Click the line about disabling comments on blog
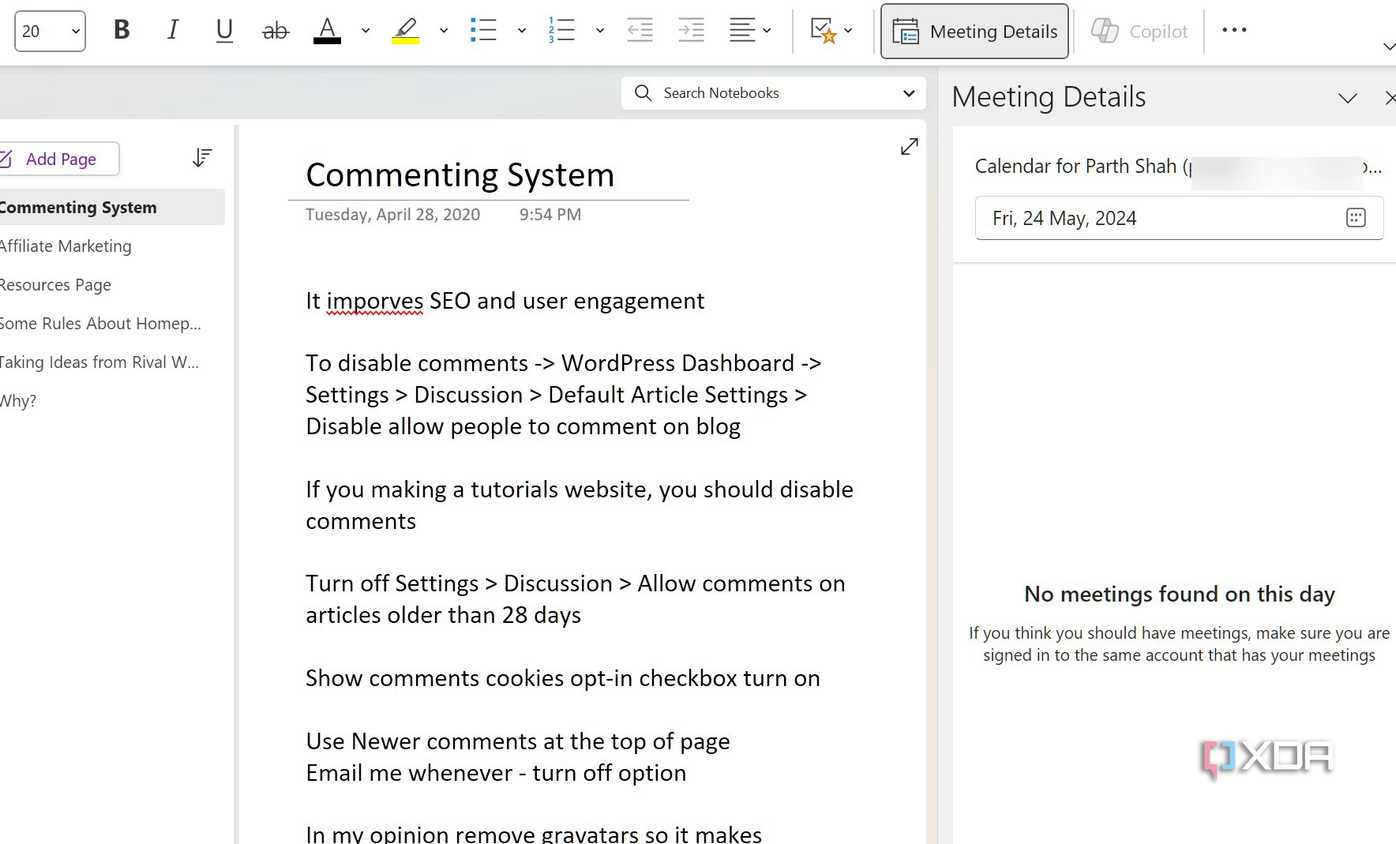Image resolution: width=1396 pixels, height=844 pixels. tap(523, 427)
